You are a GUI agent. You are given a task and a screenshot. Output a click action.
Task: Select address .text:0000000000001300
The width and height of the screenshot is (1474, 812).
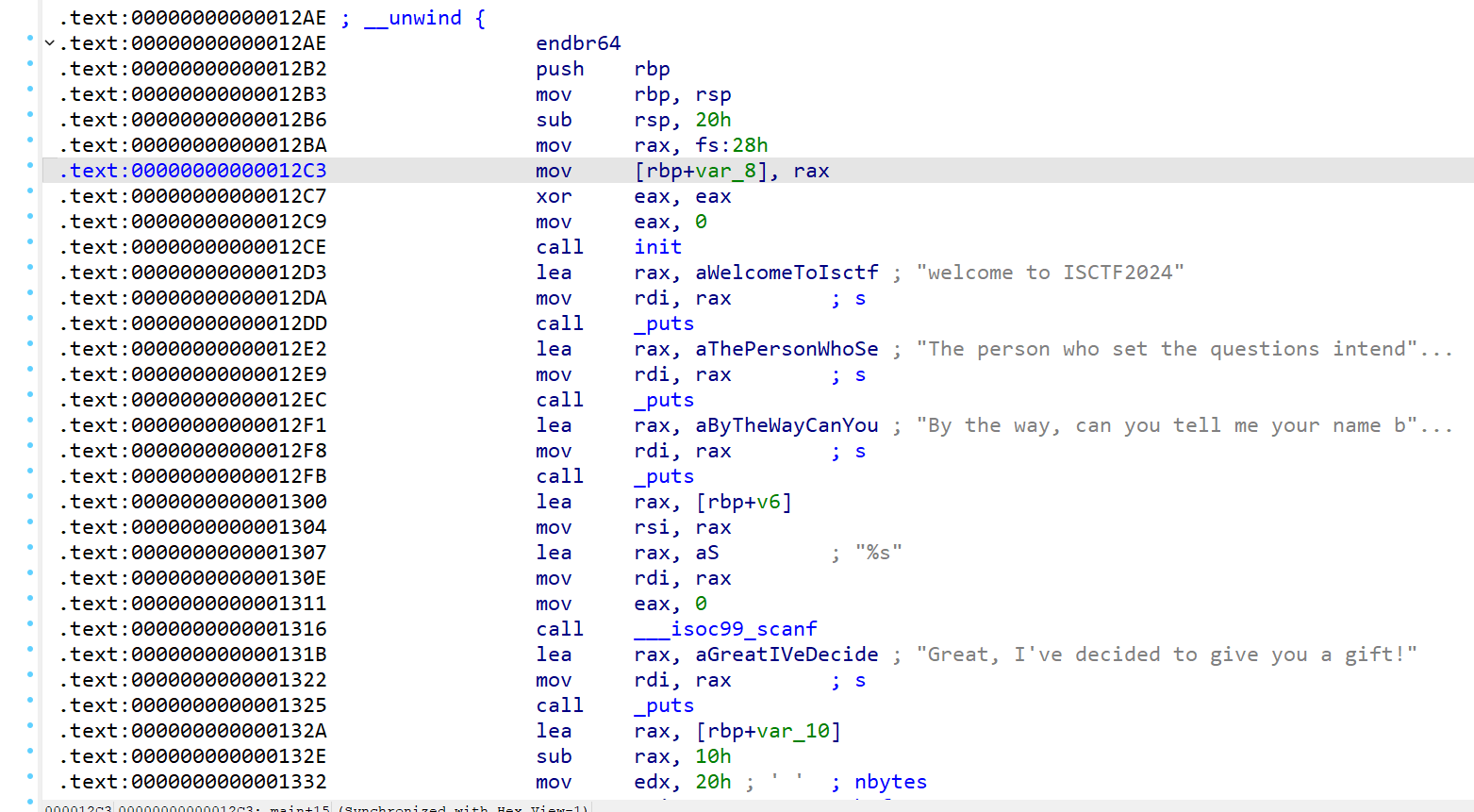pos(192,502)
